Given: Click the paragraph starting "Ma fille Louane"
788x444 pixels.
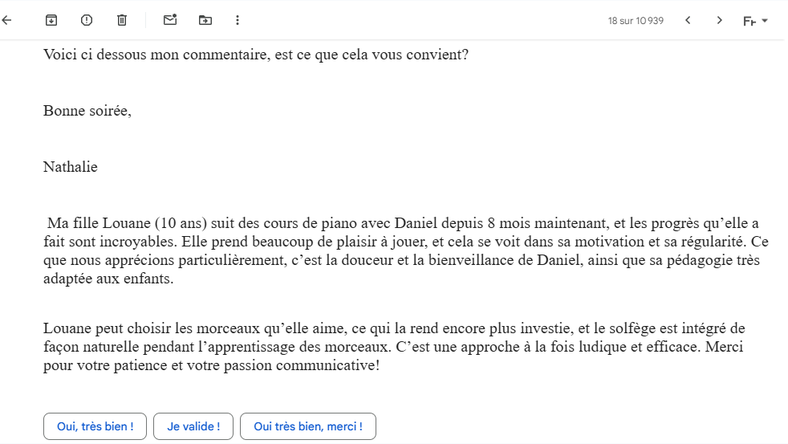Looking at the screenshot, I should [x=406, y=251].
